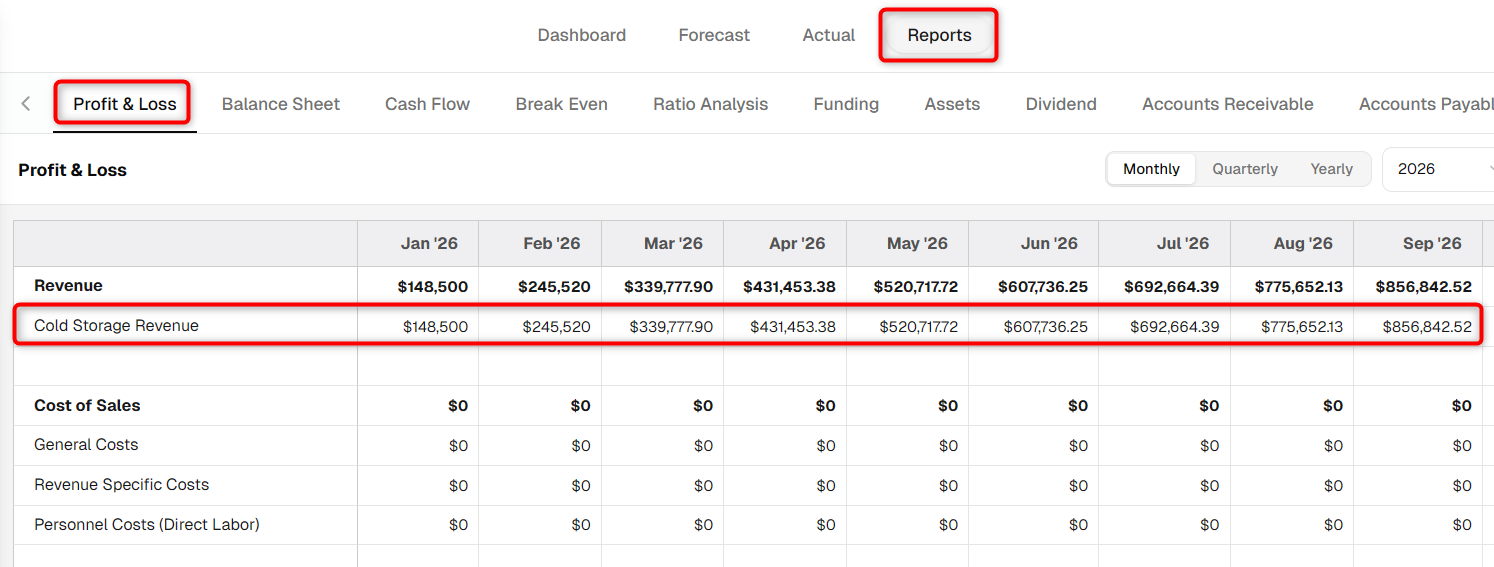
Task: View the Ratio Analysis report
Action: [711, 104]
